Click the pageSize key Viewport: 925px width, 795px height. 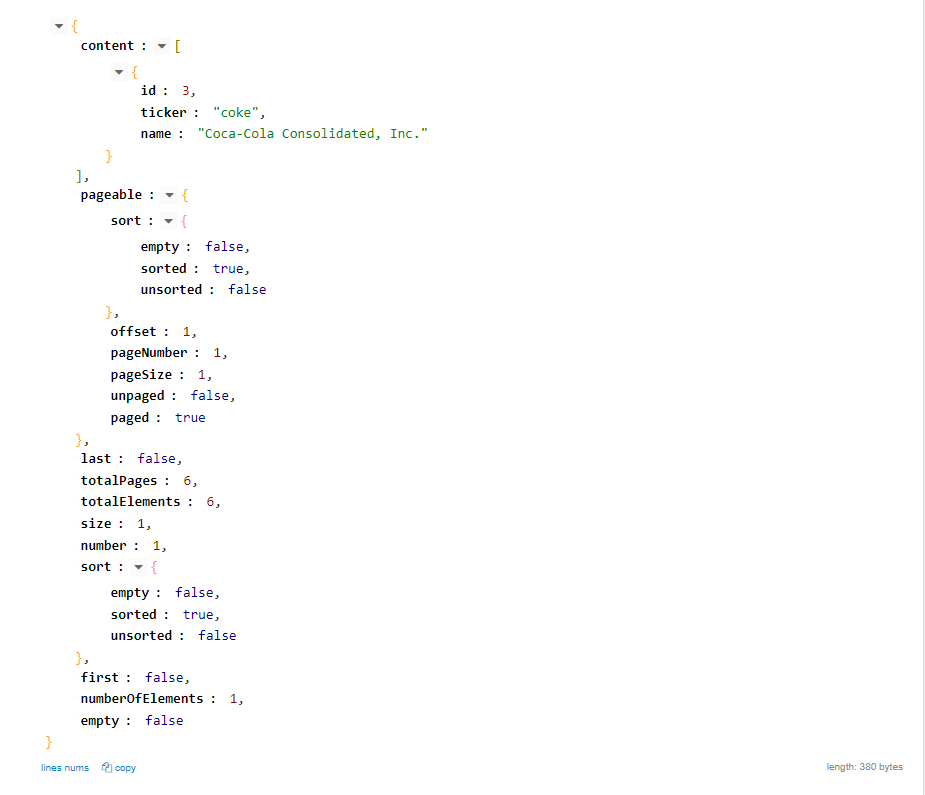point(141,375)
